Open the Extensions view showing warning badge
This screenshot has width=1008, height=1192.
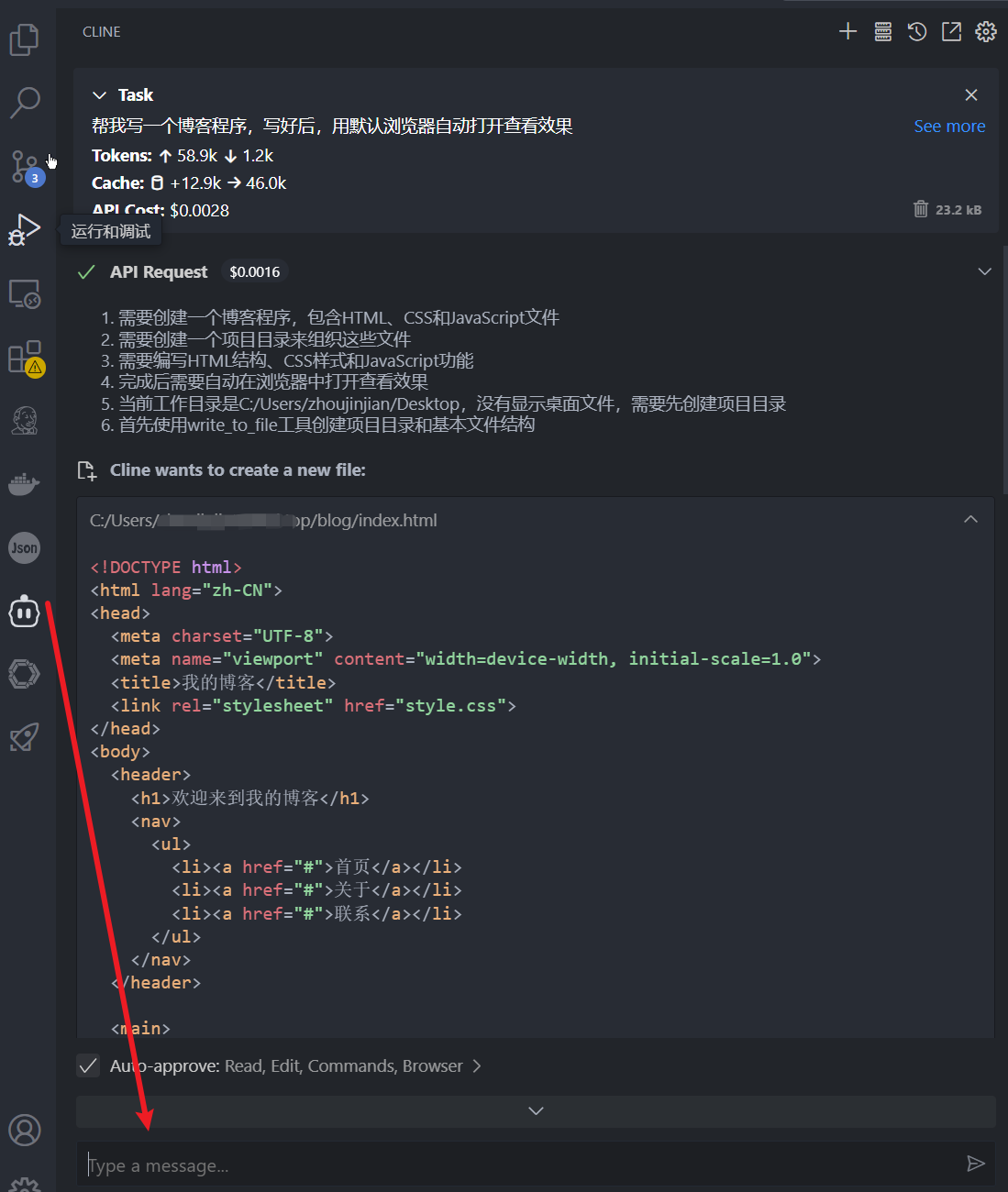tap(24, 358)
